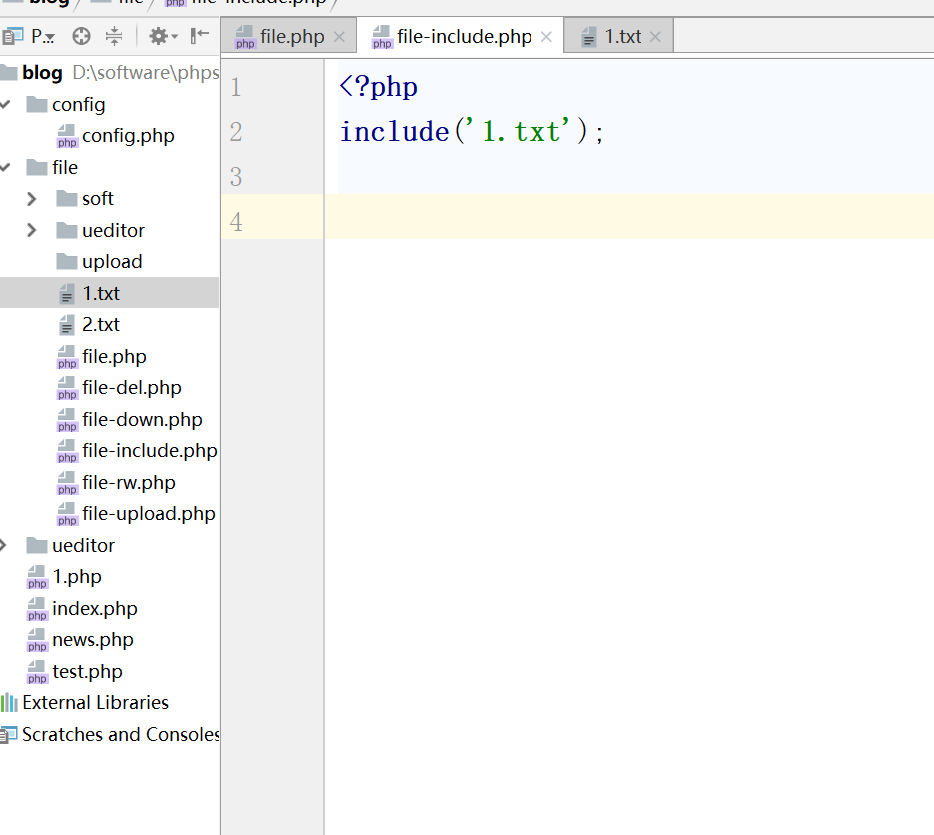Close the 1.txt tab
This screenshot has height=835, width=934.
click(655, 37)
